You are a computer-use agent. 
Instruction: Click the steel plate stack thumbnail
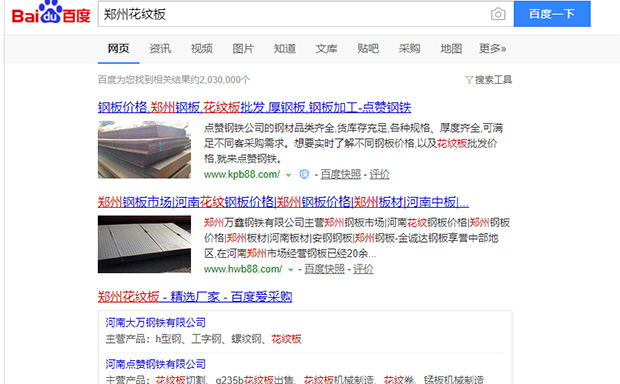[144, 149]
